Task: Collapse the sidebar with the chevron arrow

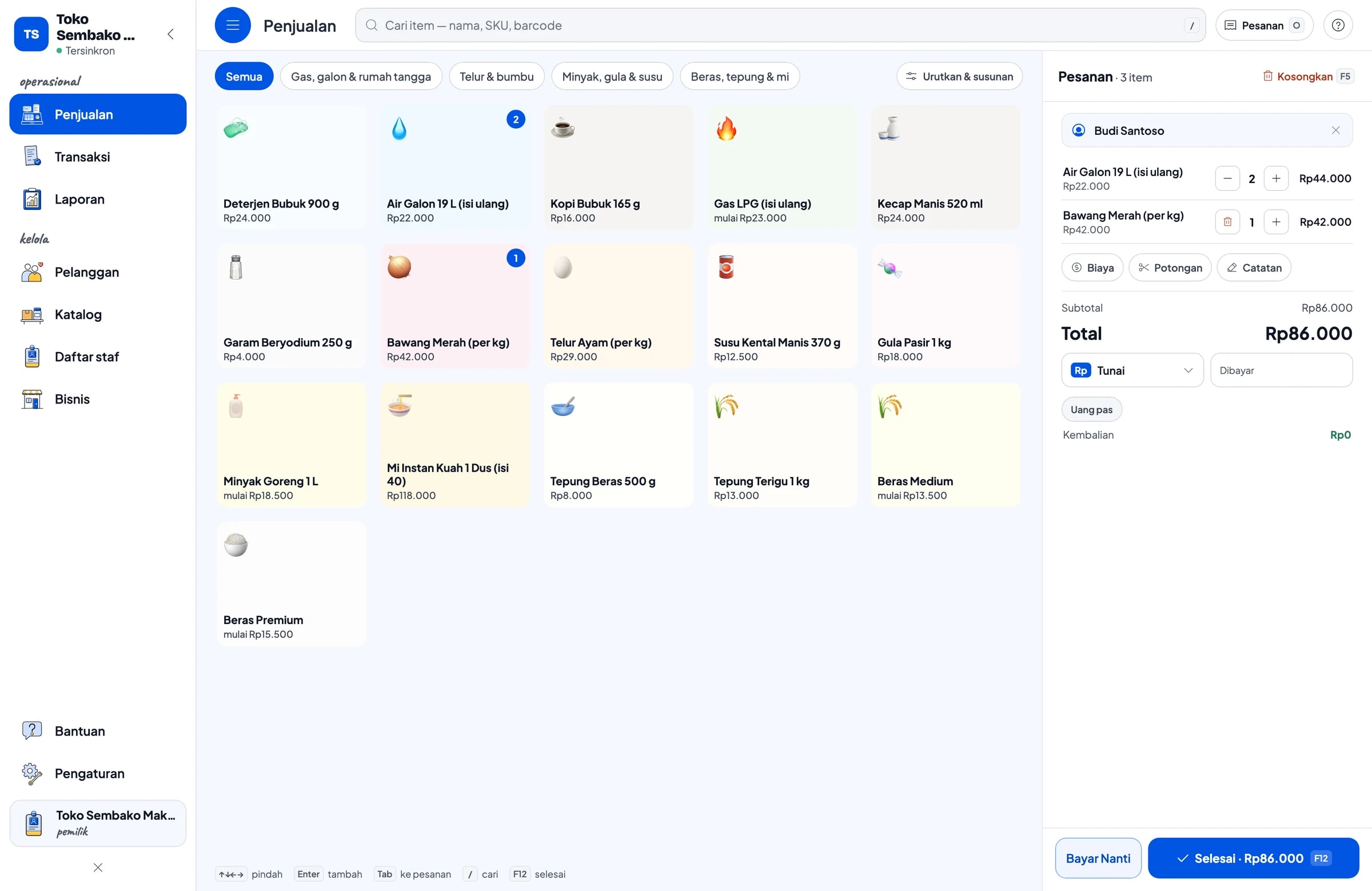Action: (170, 34)
